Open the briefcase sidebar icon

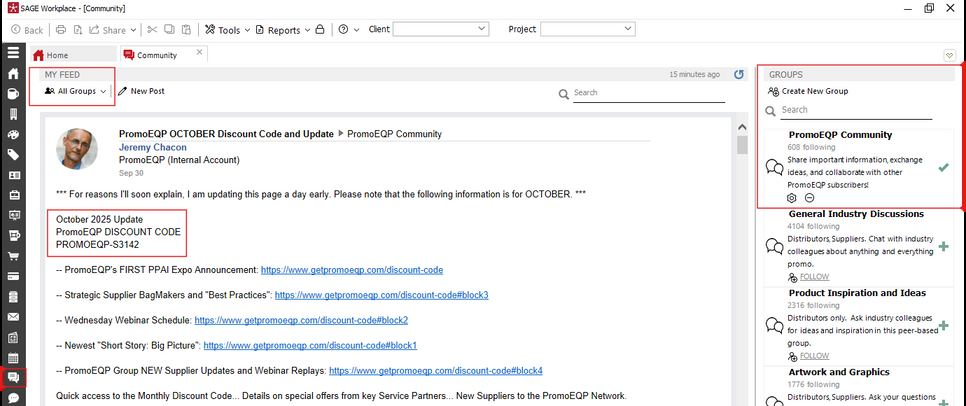(x=13, y=195)
